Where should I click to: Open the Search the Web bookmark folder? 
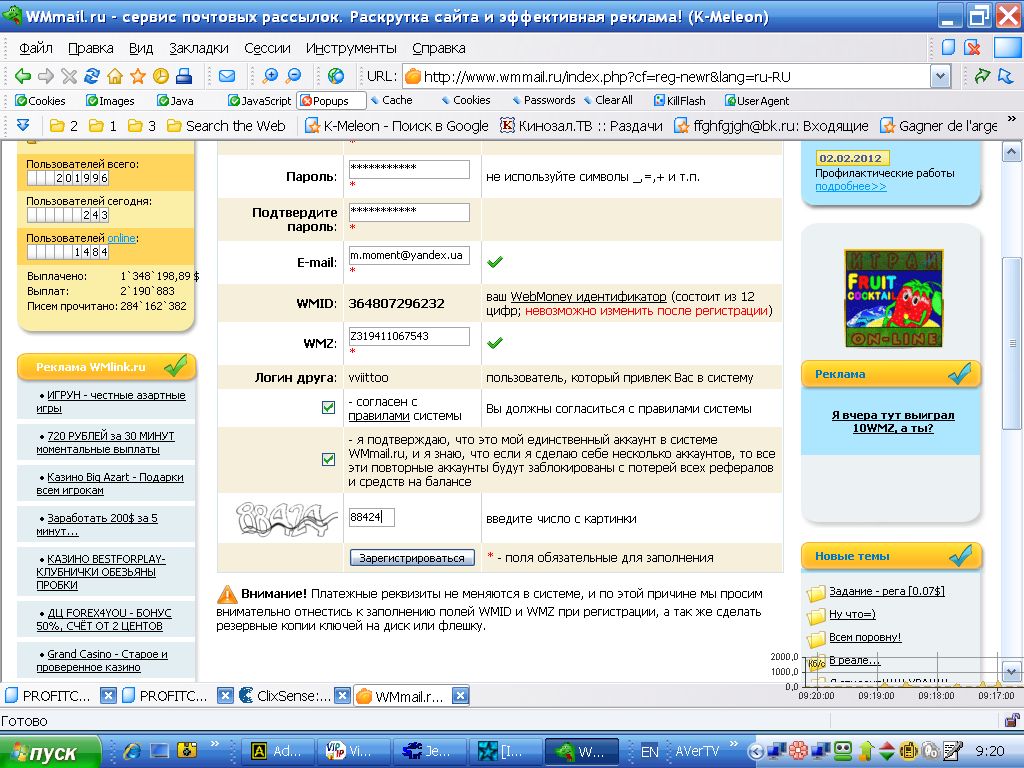[x=226, y=125]
